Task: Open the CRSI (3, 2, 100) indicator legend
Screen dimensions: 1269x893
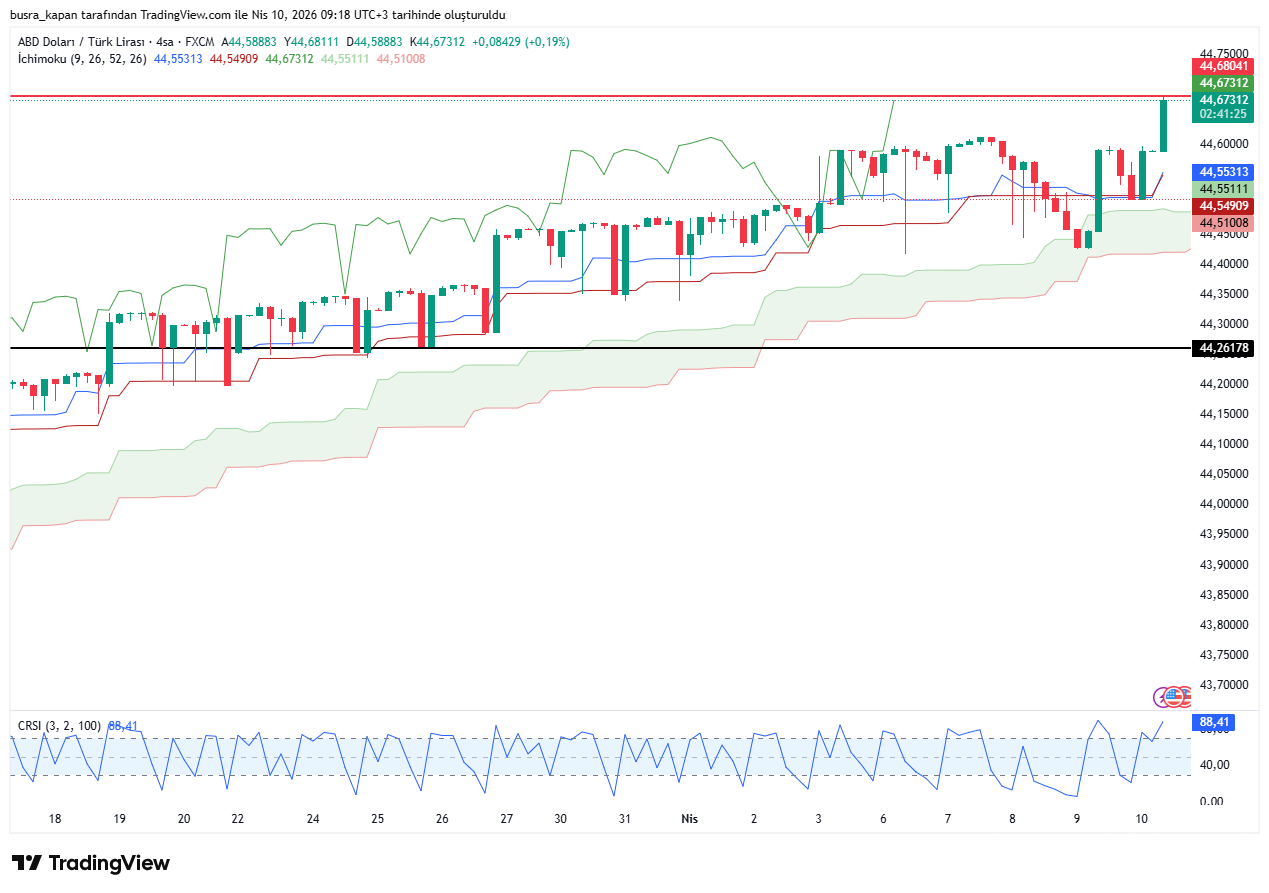Action: pos(61,725)
